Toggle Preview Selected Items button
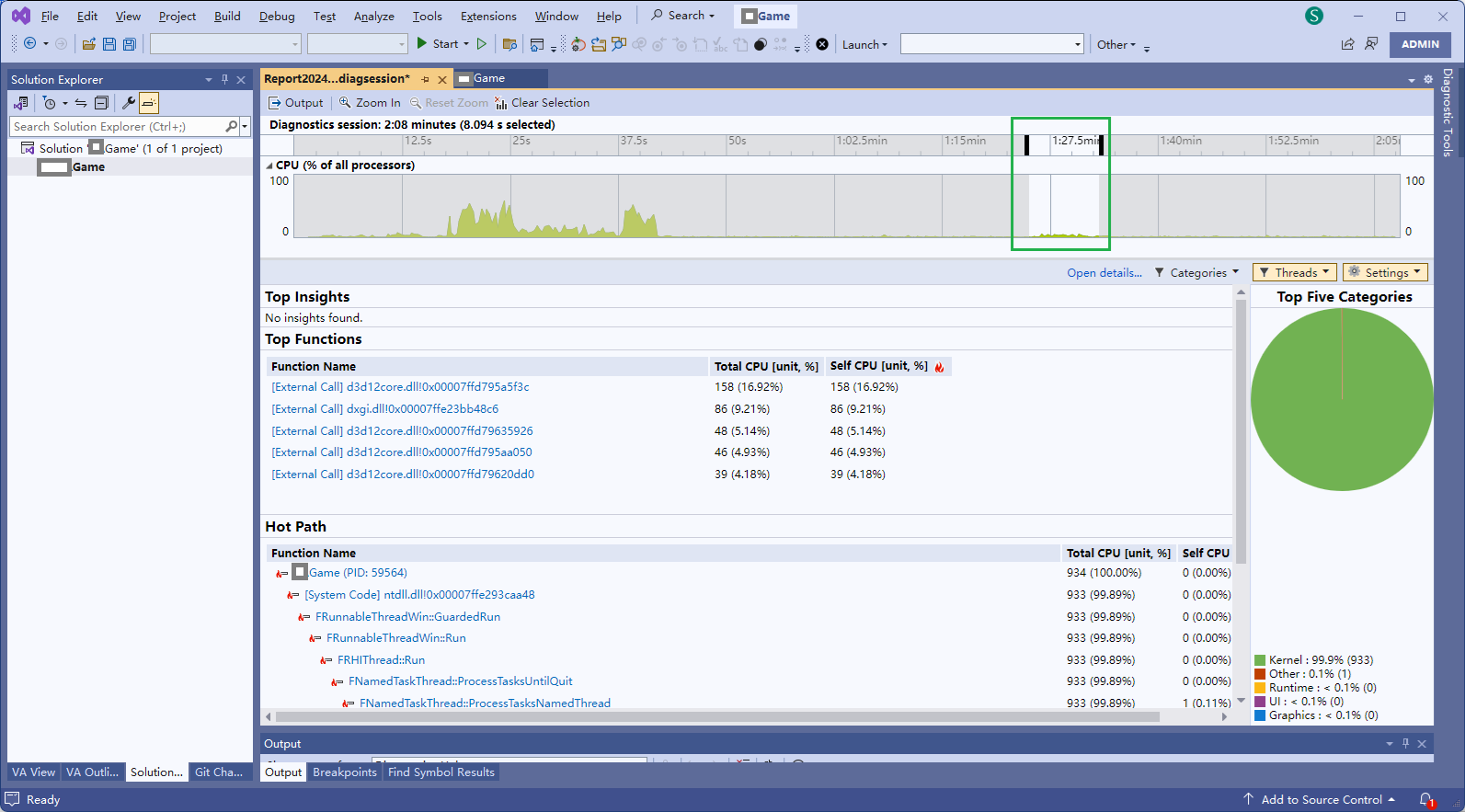Screen dimensions: 1465x812 (150, 103)
